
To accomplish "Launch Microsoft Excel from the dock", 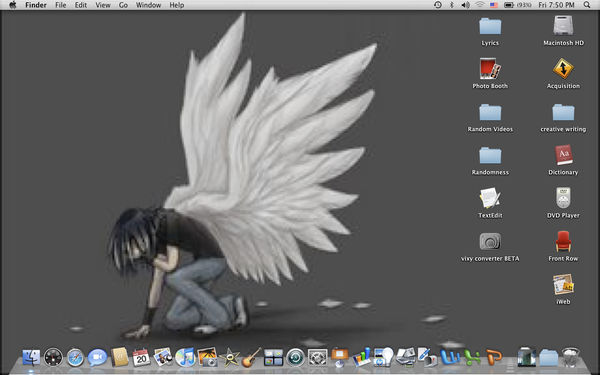I will click(x=472, y=358).
